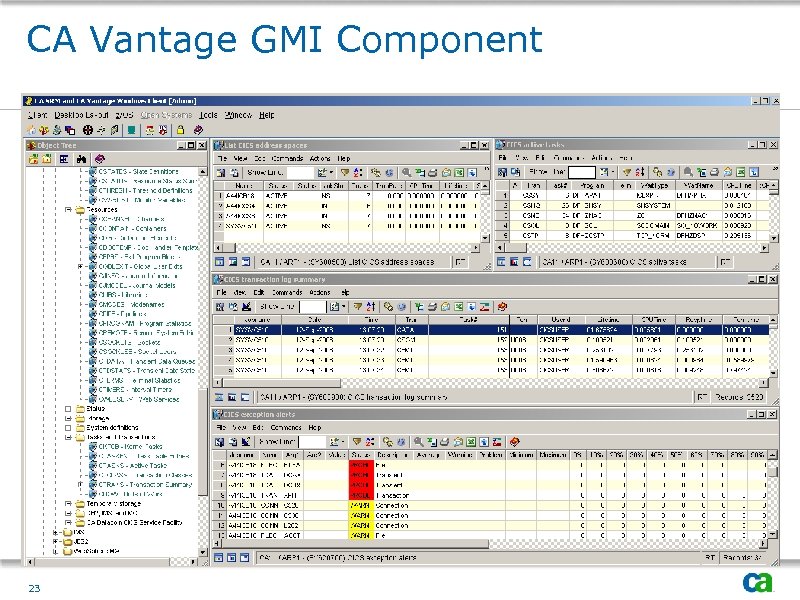Open the Desktop Layout menu
Image resolution: width=800 pixels, height=600 pixels.
pyautogui.click(x=82, y=115)
